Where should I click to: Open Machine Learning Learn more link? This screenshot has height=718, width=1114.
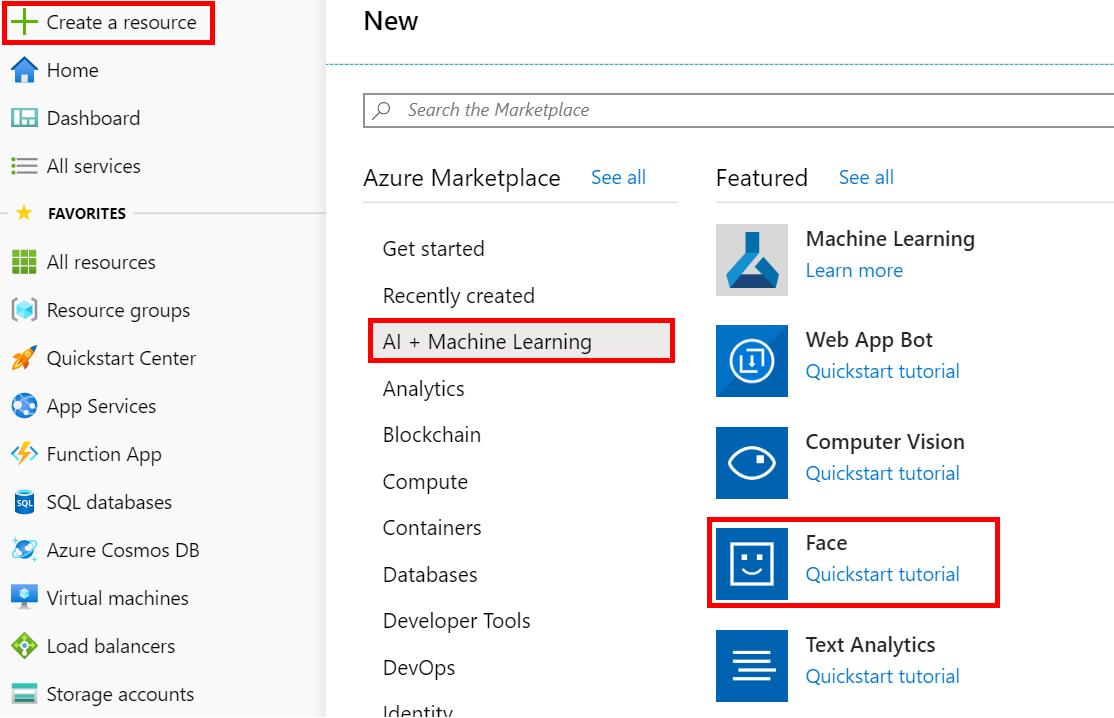pos(854,271)
